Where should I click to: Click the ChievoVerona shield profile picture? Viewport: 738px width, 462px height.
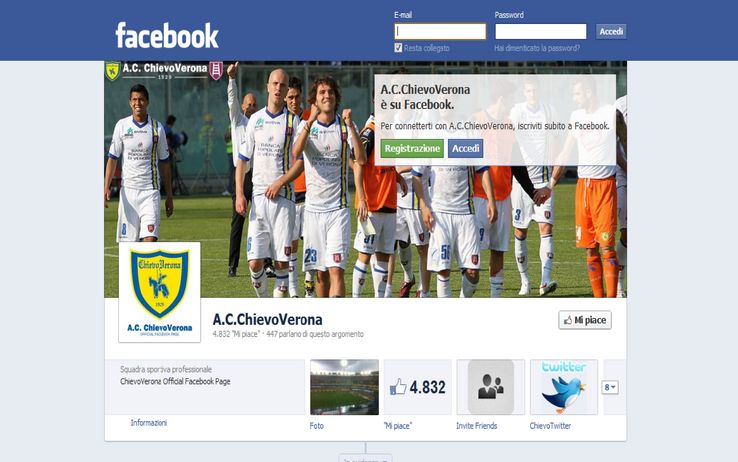tap(160, 292)
